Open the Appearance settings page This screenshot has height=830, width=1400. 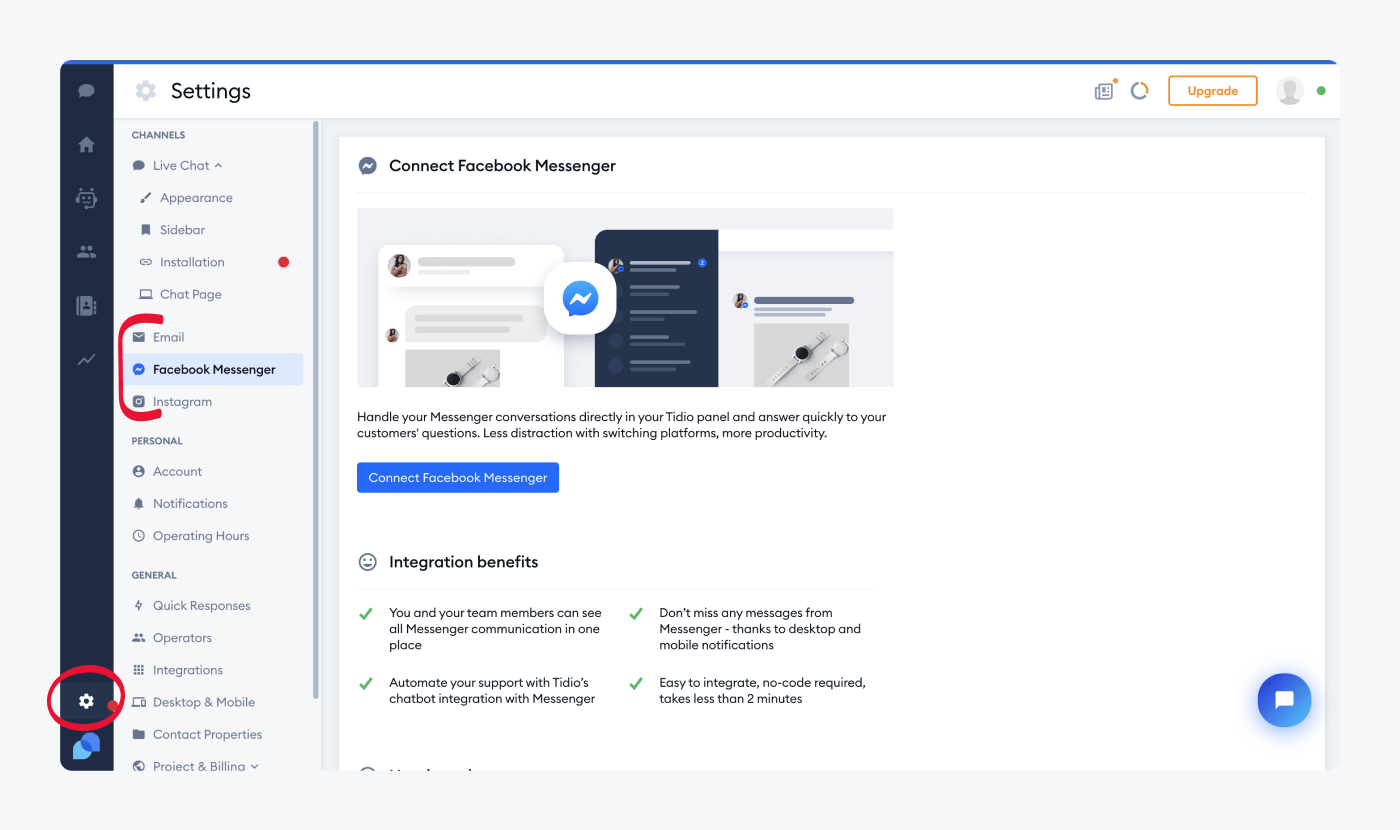[x=194, y=197]
